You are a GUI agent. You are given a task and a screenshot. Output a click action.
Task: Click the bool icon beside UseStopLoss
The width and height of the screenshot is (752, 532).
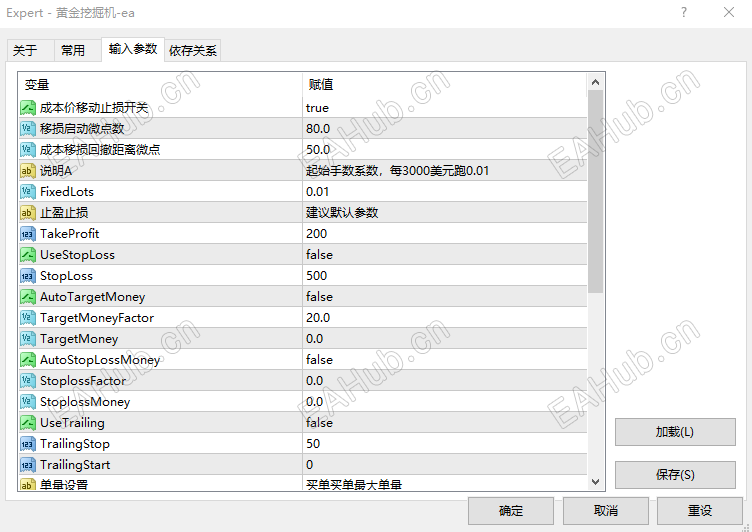coord(28,255)
